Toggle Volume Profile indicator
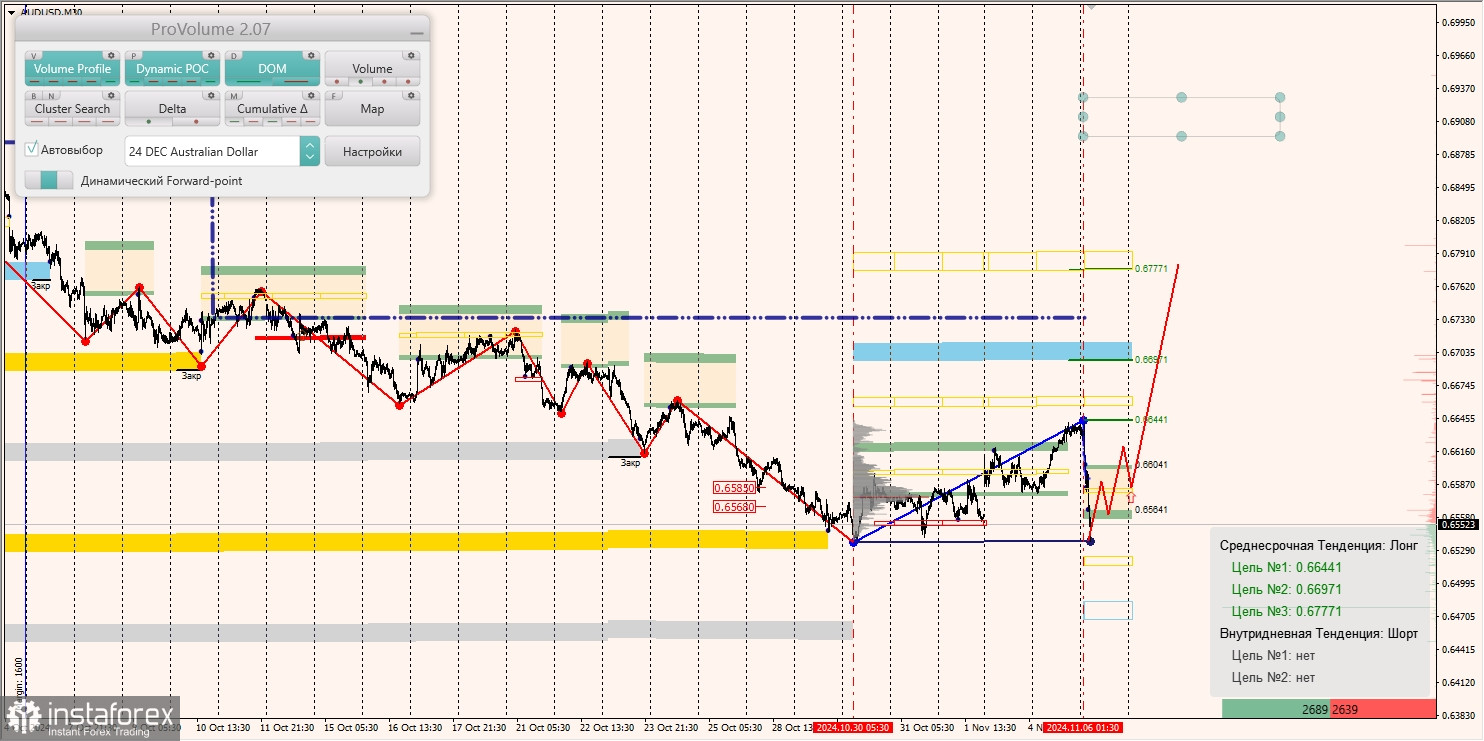The width and height of the screenshot is (1484, 741). tap(72, 68)
